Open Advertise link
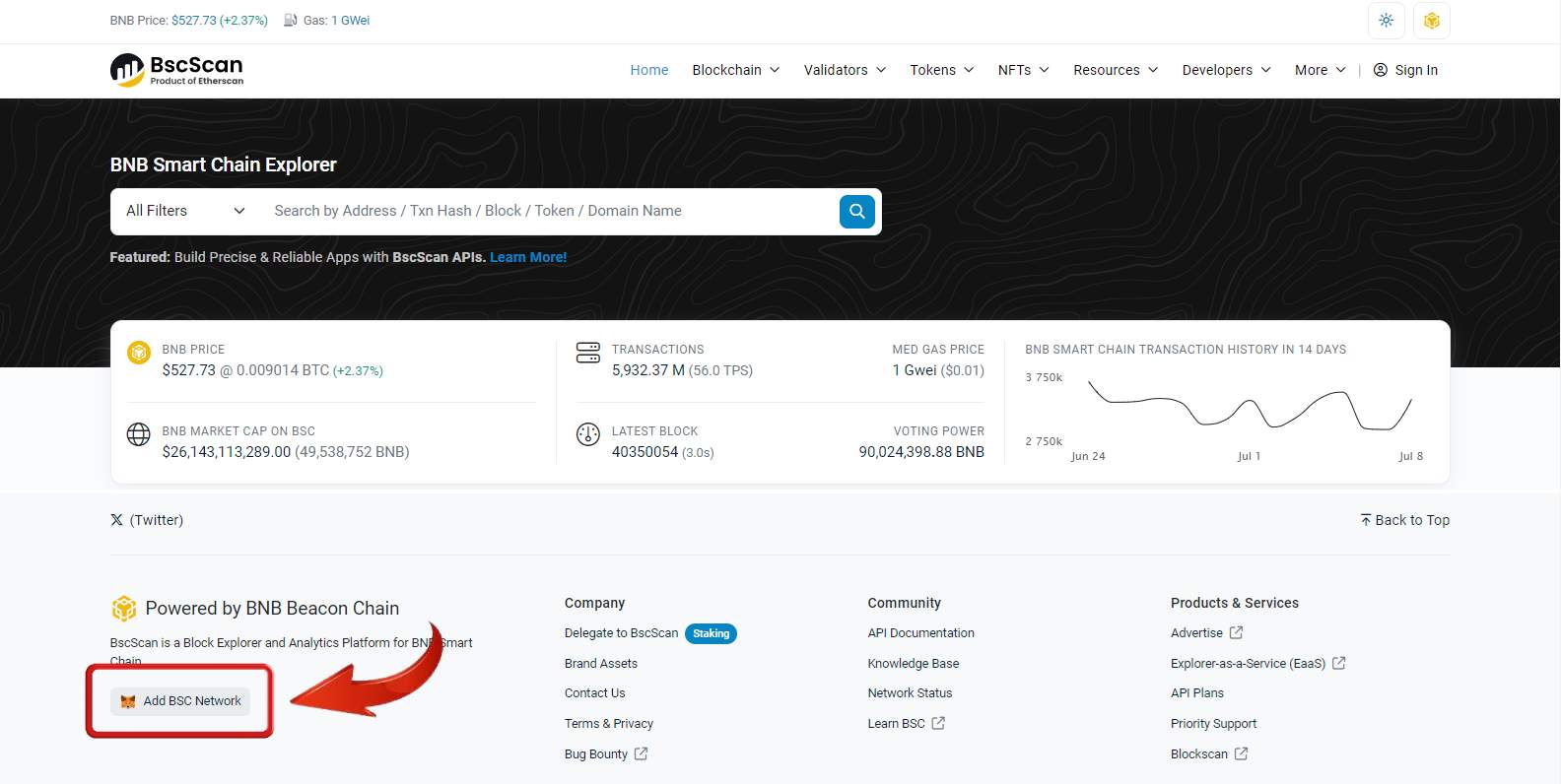 tap(1196, 633)
